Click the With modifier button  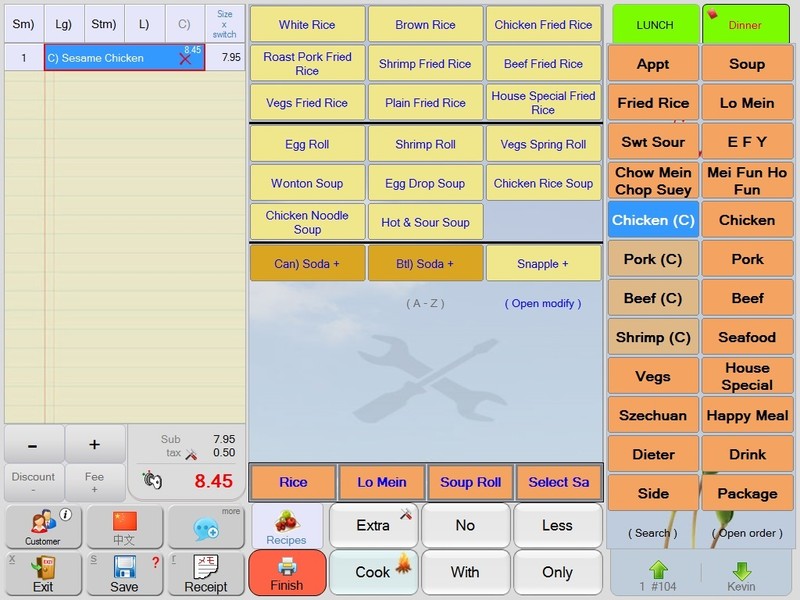pyautogui.click(x=465, y=572)
